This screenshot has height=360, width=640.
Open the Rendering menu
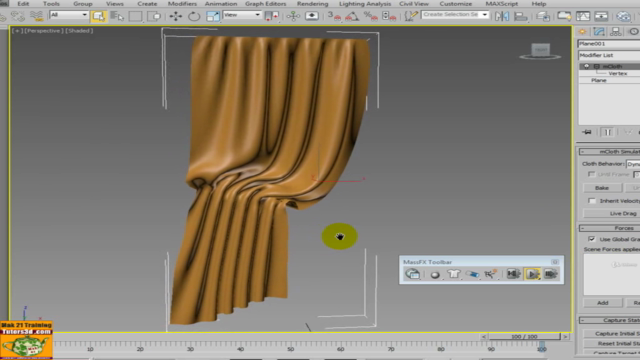[x=312, y=4]
